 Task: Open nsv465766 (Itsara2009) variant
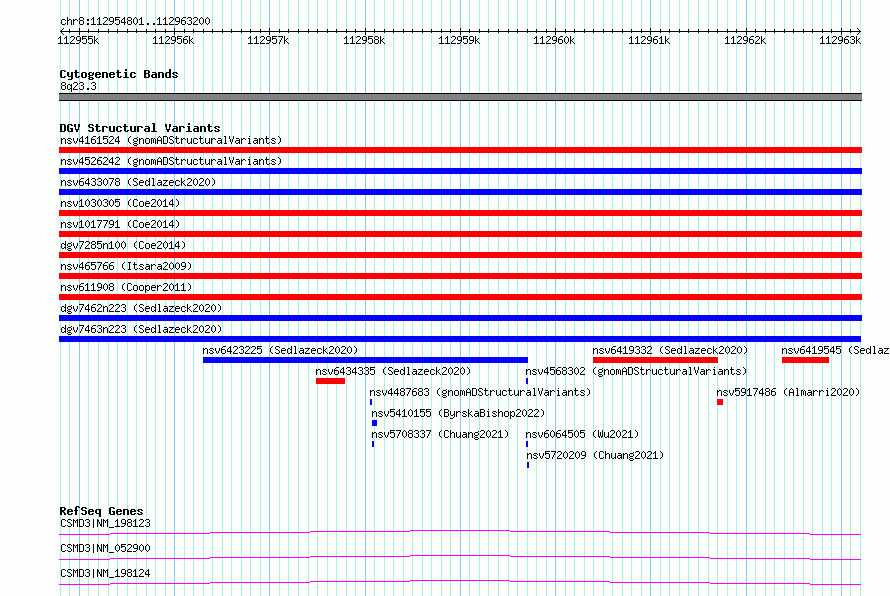[126, 266]
